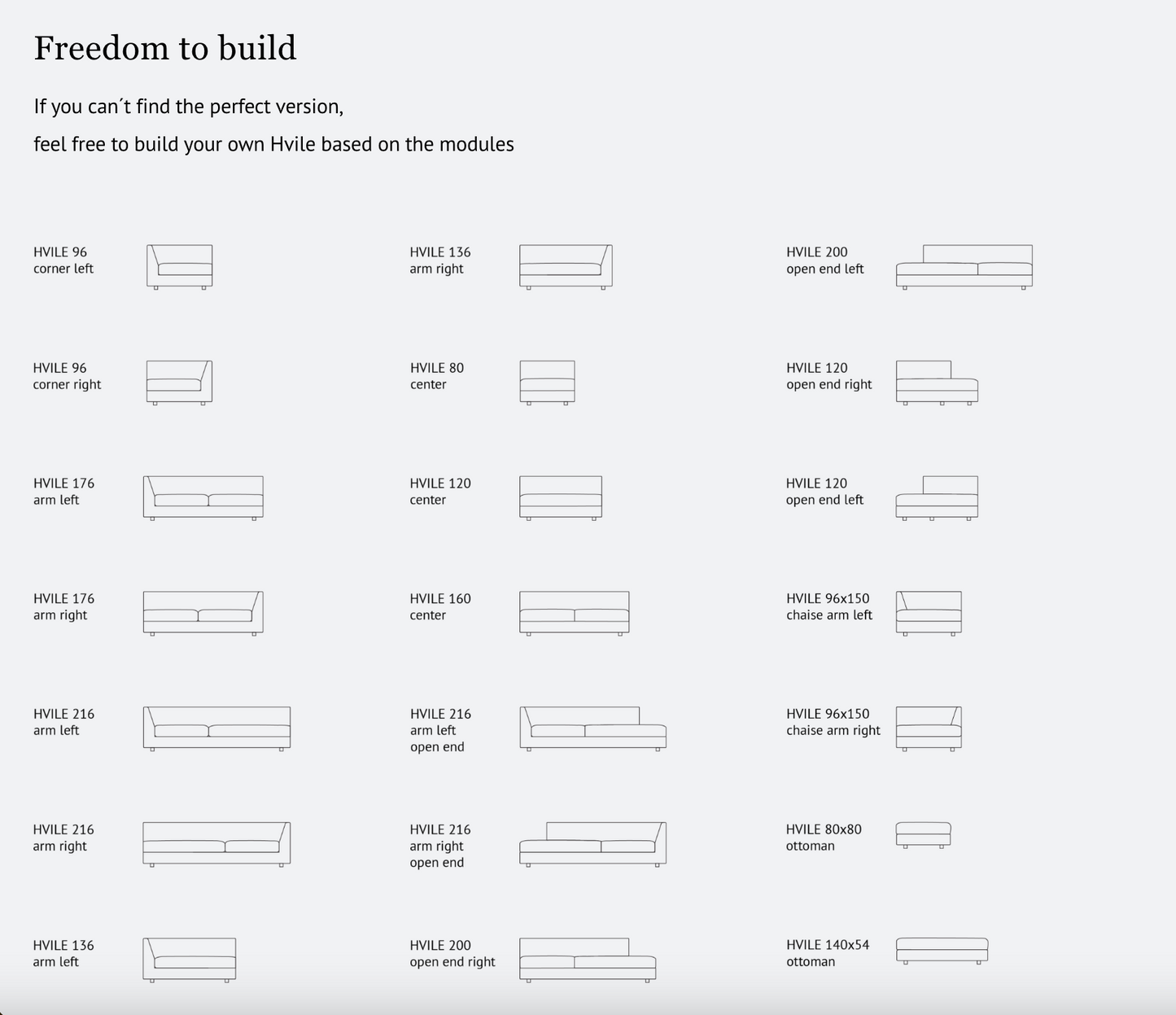Click the HVILE 96x150 chaise arm left diagram
The image size is (1176, 1015).
929,613
